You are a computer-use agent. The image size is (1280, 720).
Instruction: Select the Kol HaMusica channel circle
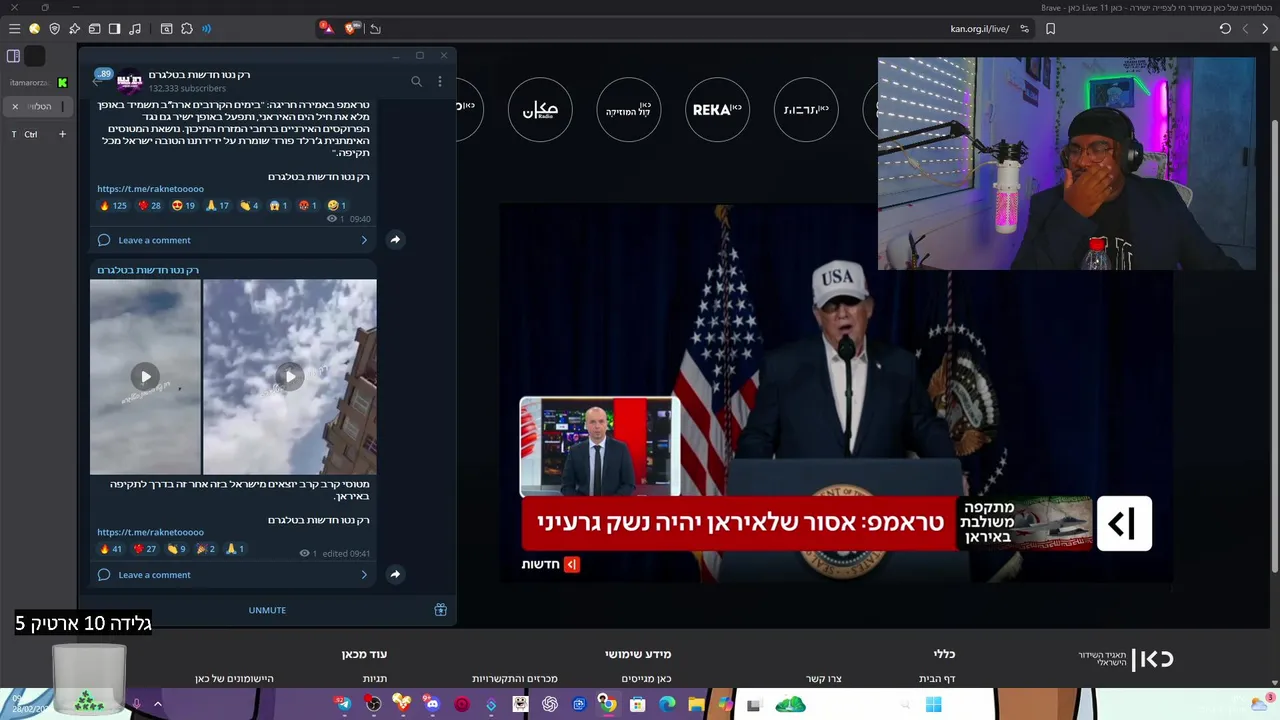(x=629, y=109)
